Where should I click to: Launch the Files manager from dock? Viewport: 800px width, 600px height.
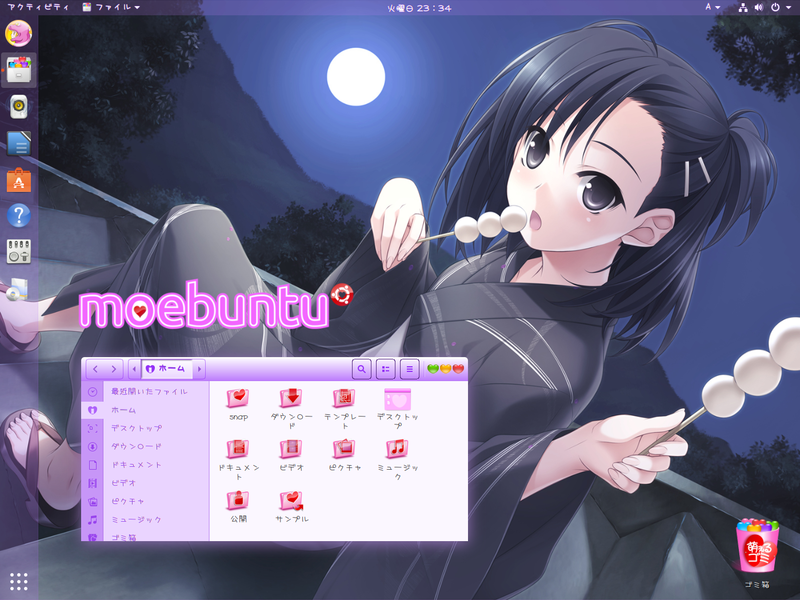(x=18, y=70)
